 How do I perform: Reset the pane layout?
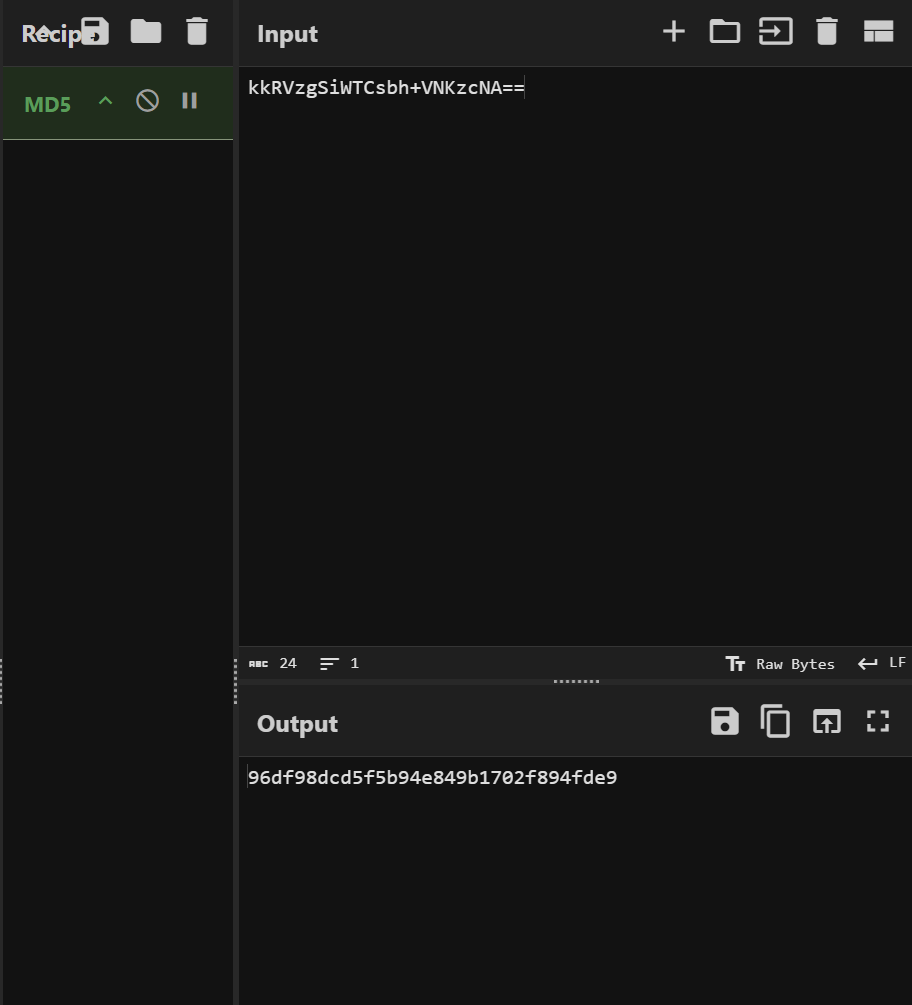[877, 32]
